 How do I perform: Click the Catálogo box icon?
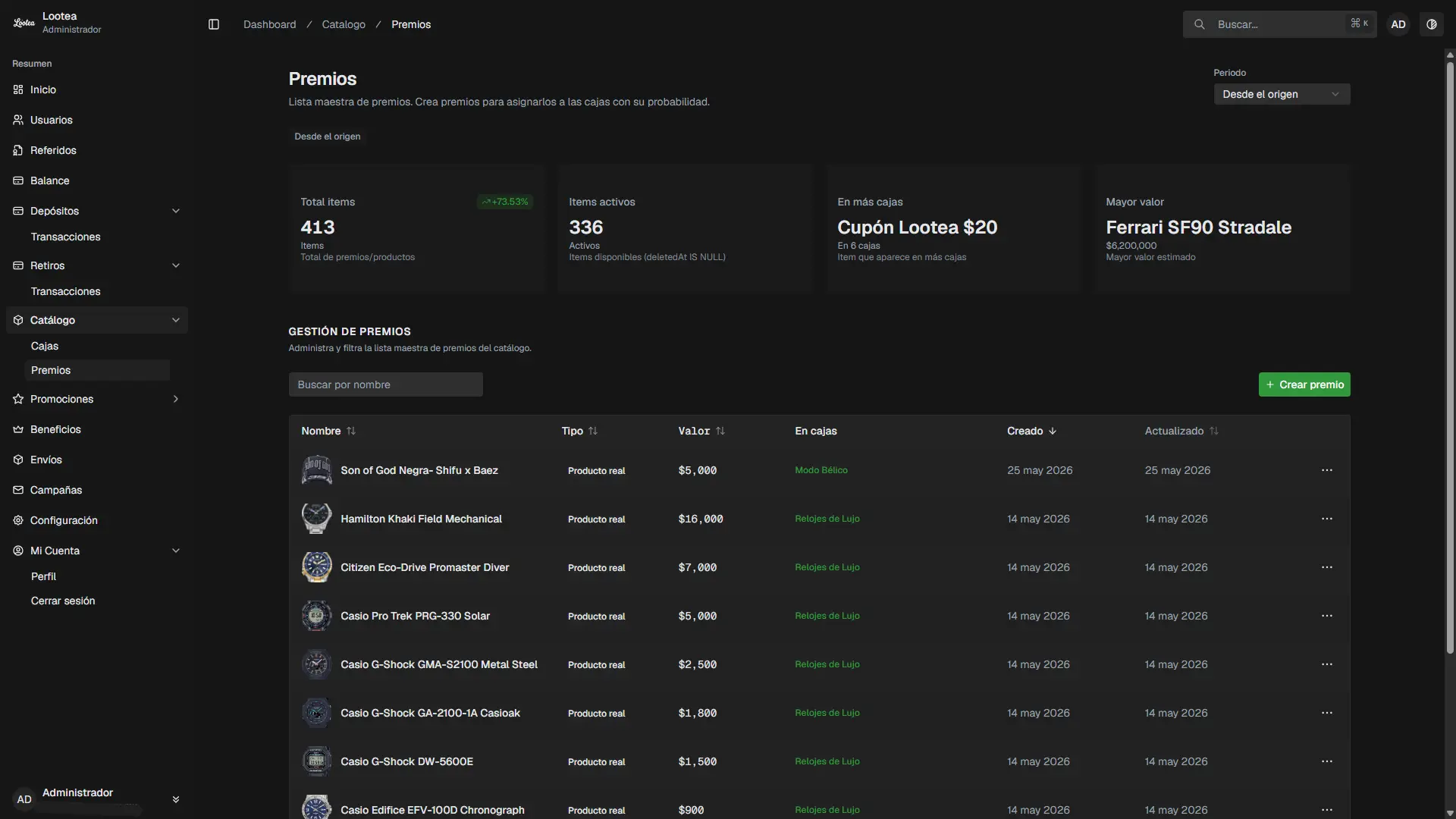pos(18,320)
